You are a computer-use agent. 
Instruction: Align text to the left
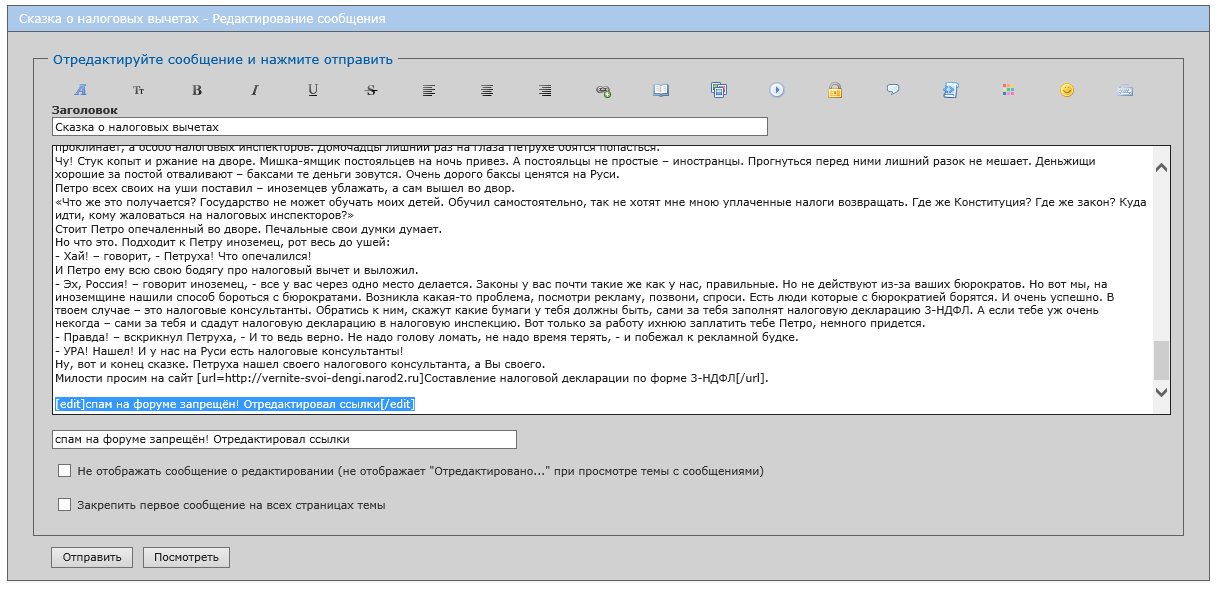(x=429, y=90)
